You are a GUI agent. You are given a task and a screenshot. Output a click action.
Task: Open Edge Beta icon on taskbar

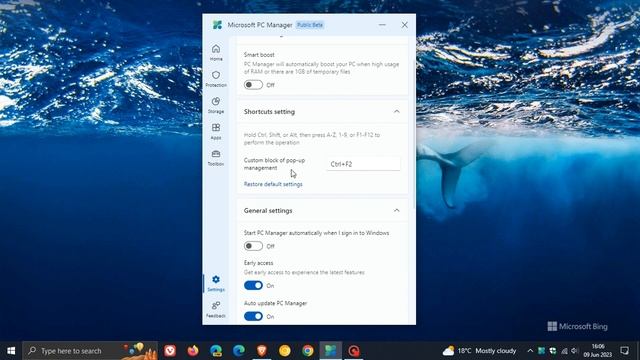click(x=216, y=351)
